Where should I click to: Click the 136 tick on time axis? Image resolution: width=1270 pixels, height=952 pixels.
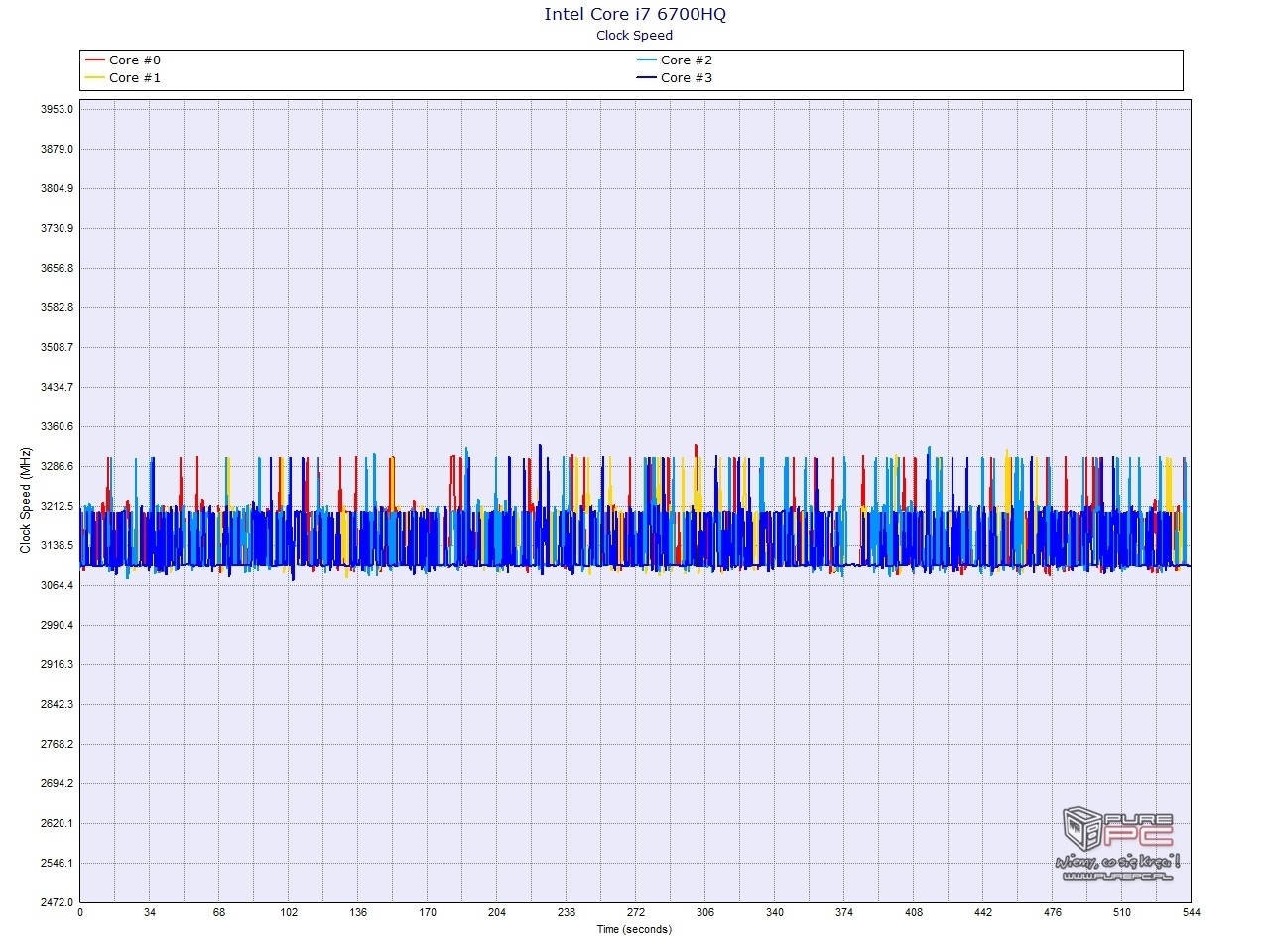tap(358, 913)
